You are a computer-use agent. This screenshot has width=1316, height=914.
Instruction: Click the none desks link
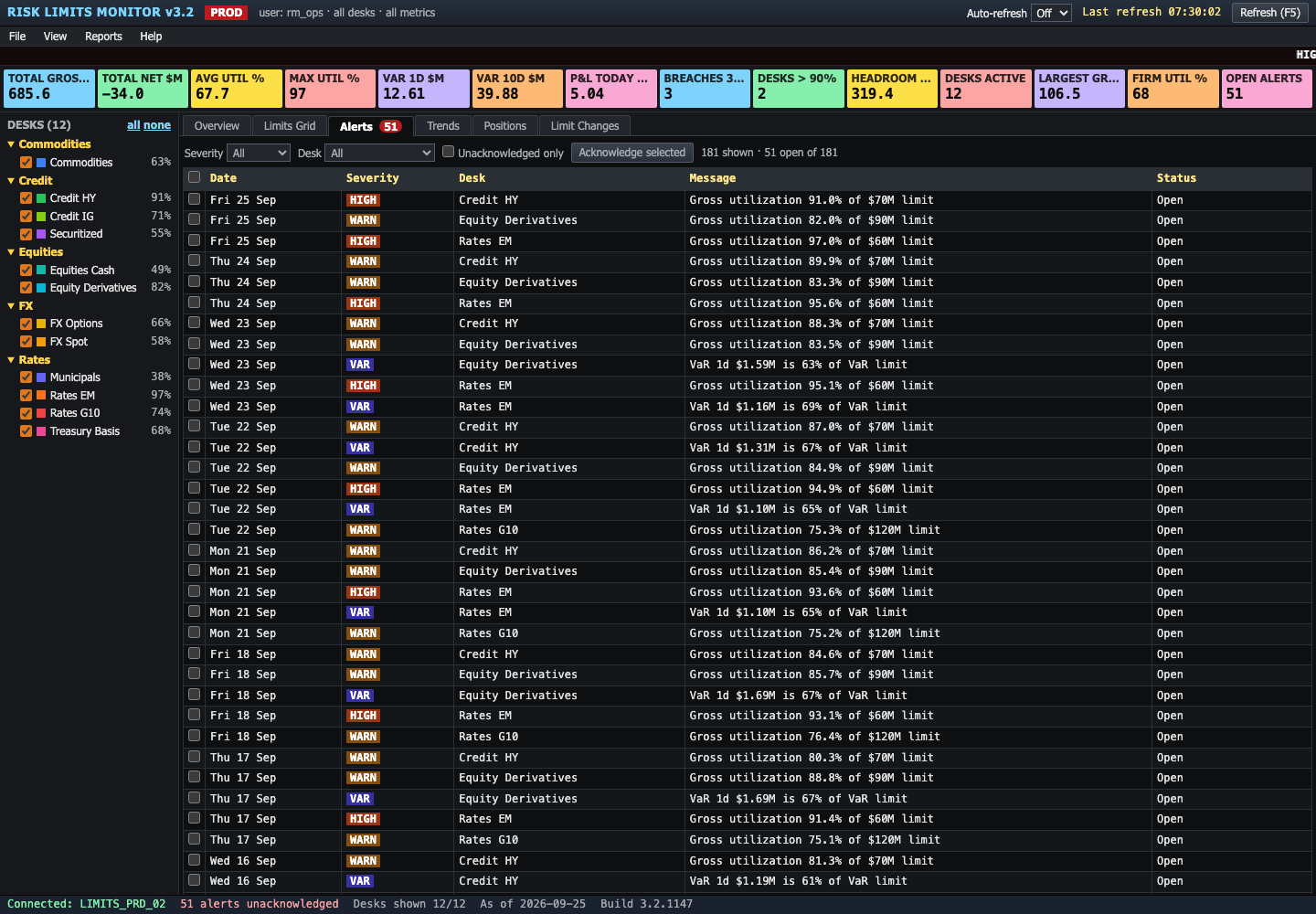(x=157, y=125)
